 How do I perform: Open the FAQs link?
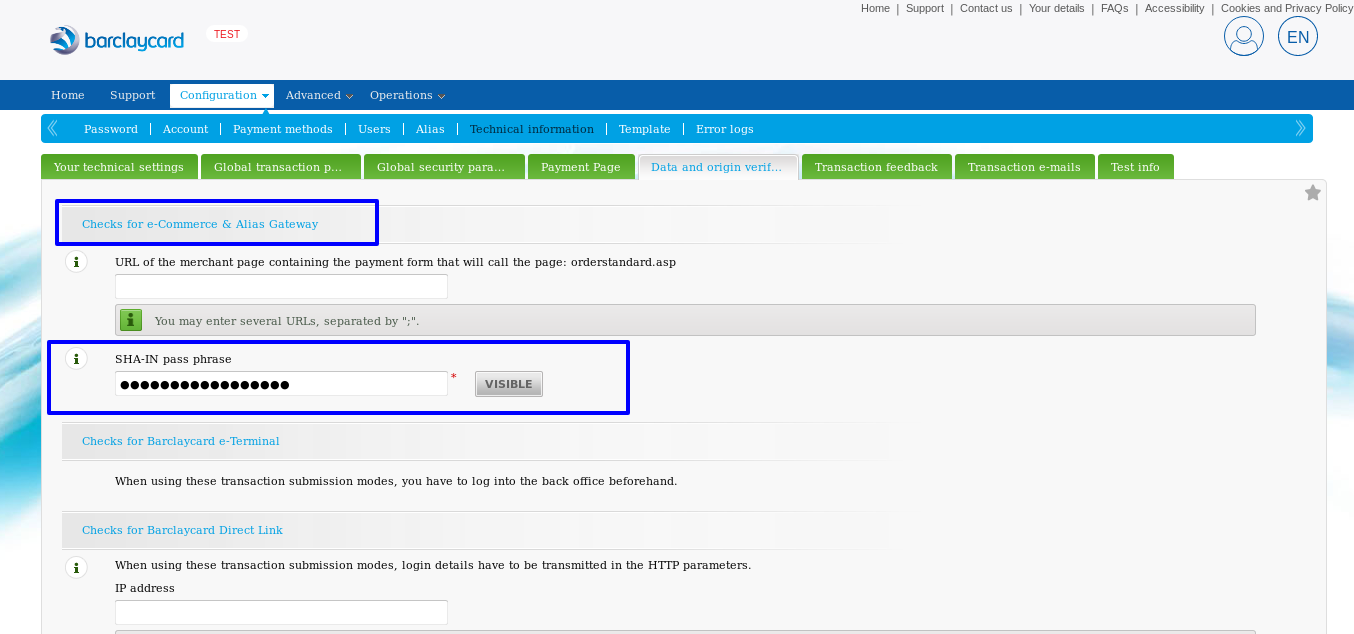1114,8
